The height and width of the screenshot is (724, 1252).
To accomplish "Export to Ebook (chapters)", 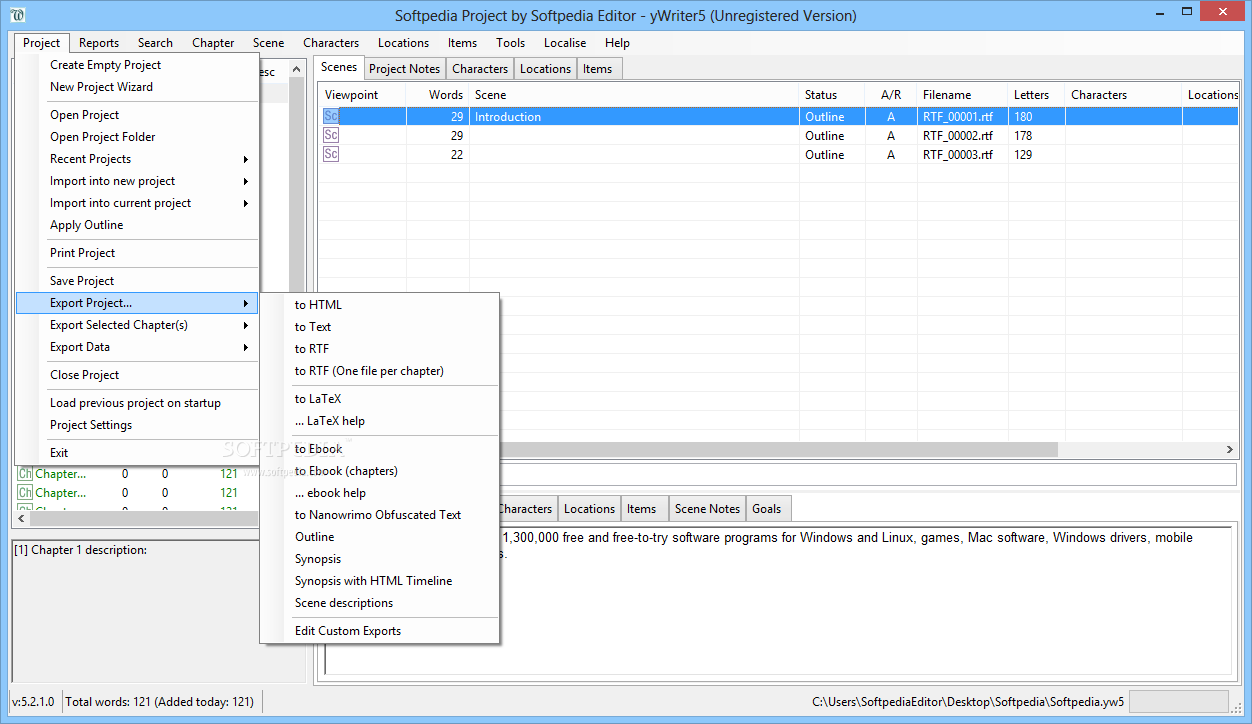I will 380,471.
